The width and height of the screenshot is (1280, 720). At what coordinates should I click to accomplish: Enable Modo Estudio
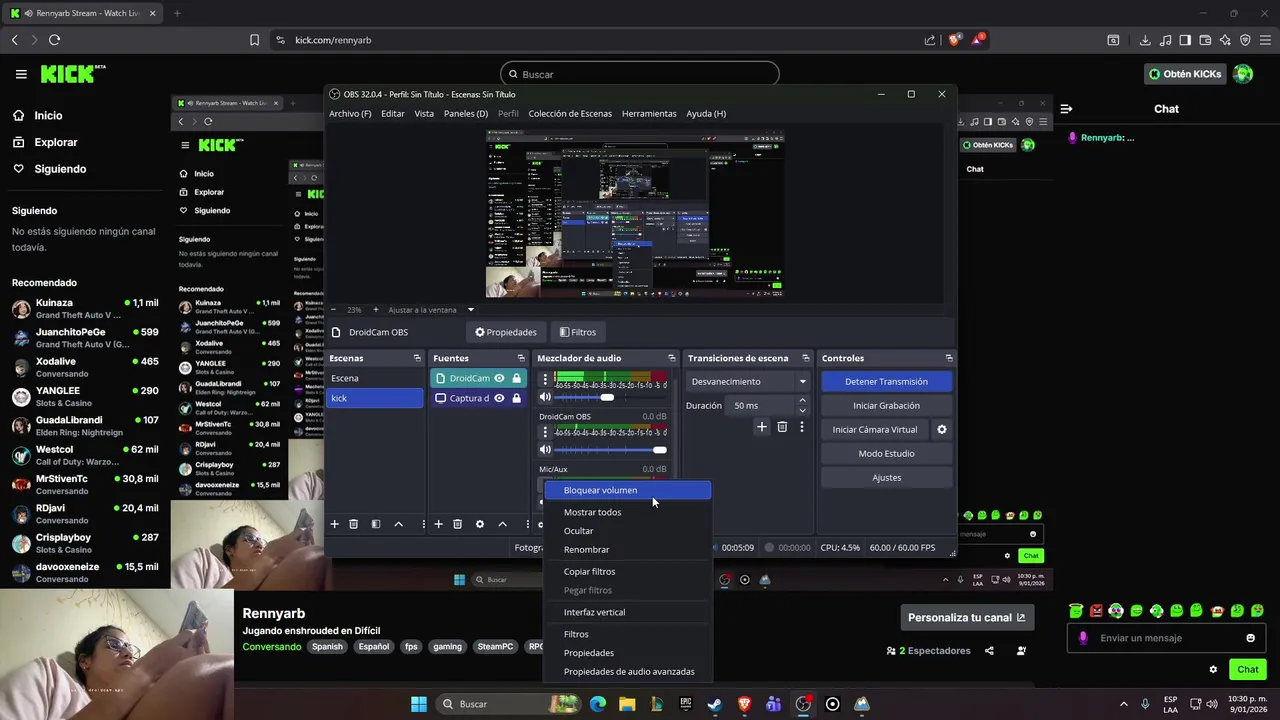click(886, 453)
